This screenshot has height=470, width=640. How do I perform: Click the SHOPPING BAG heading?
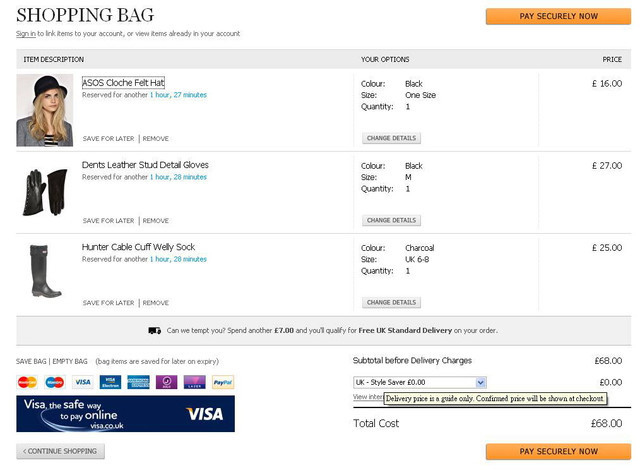point(85,15)
